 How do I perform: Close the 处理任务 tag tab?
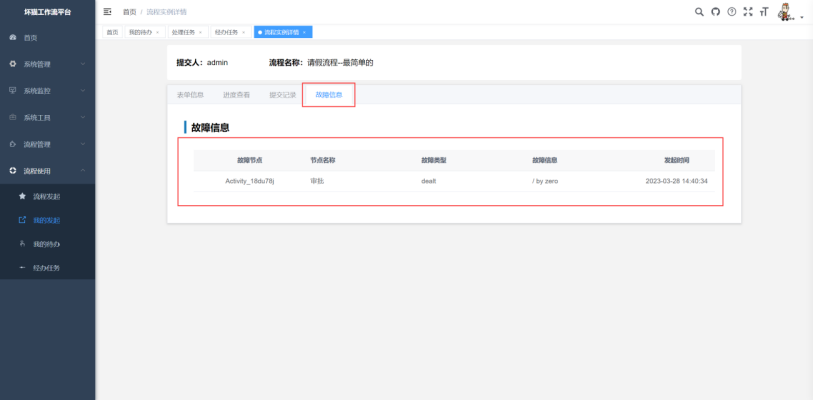(200, 32)
